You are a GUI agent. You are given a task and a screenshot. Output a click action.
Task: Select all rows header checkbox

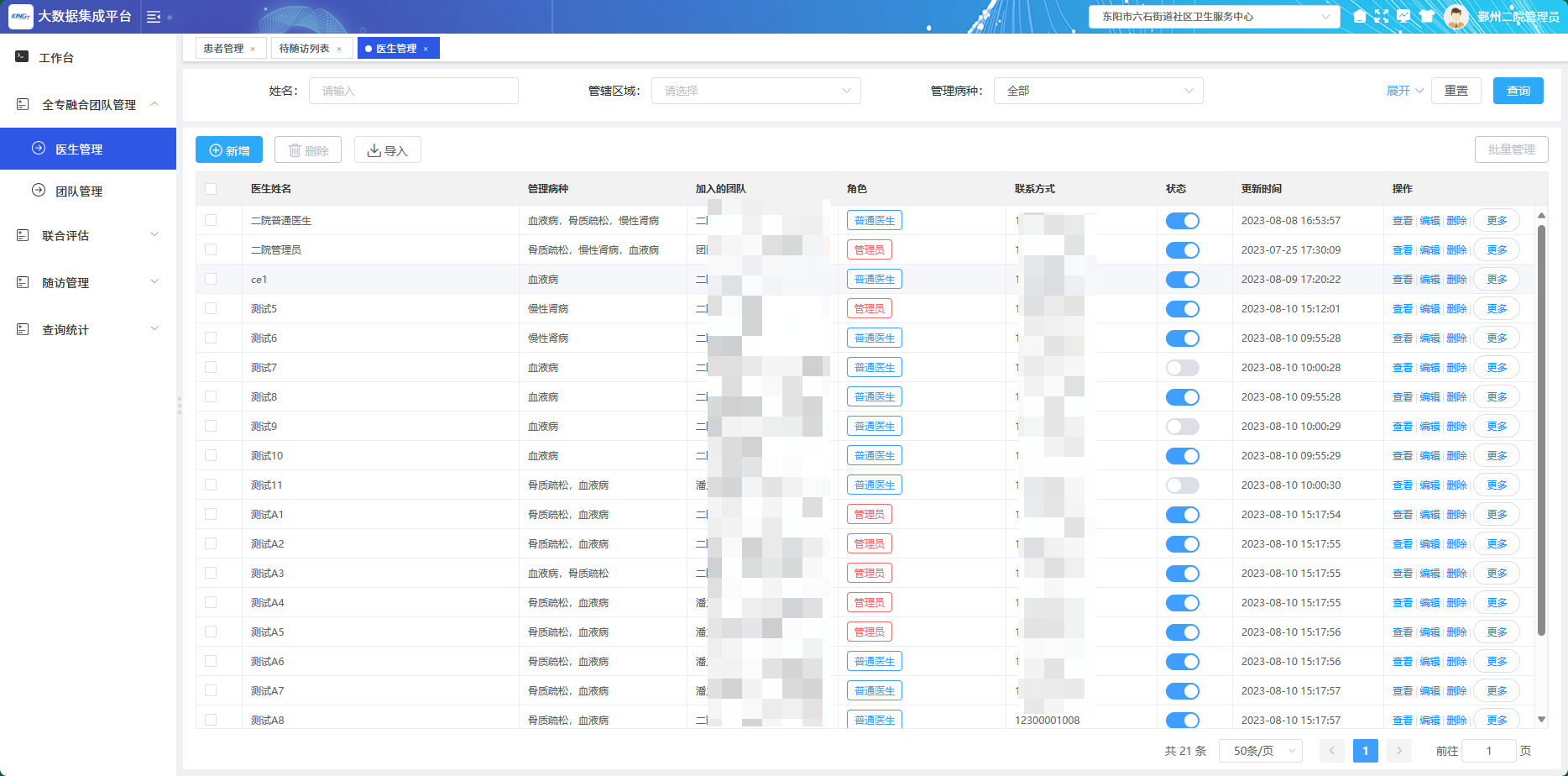(x=211, y=189)
